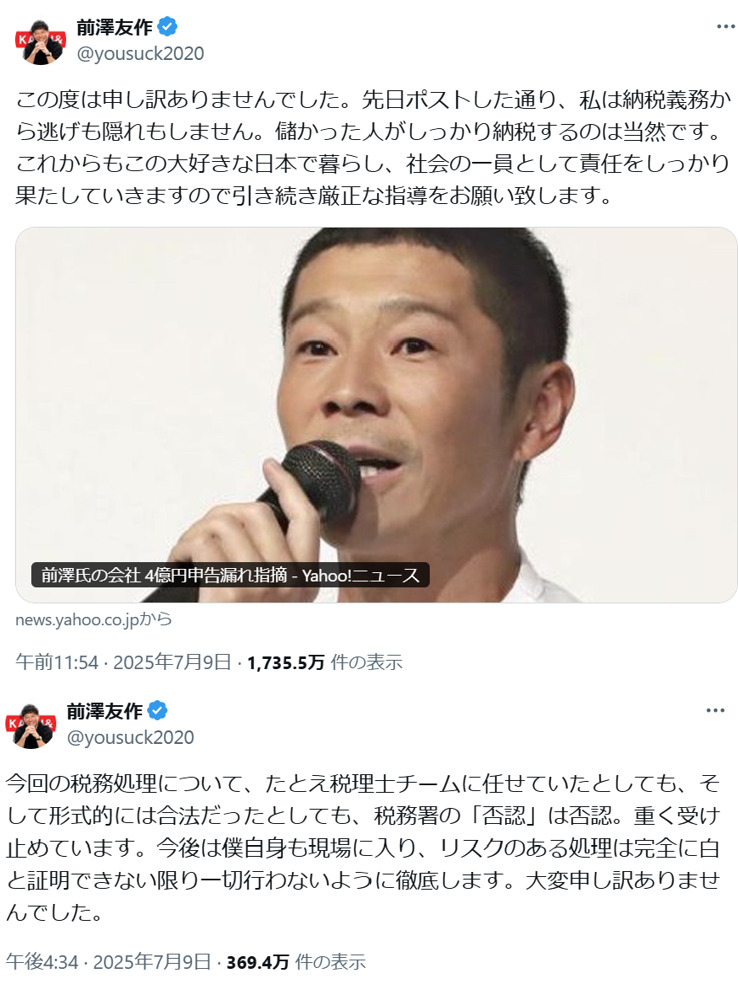738x996 pixels.
Task: Click the second tweet's profile avatar
Action: [x=30, y=725]
